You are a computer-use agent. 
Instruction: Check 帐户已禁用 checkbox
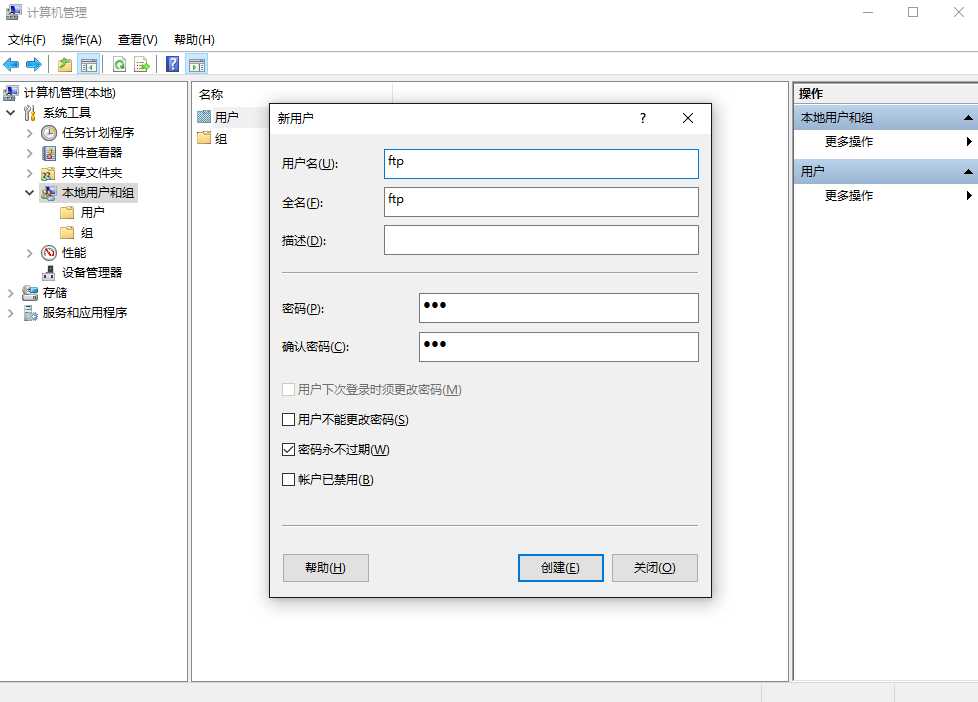[x=288, y=479]
